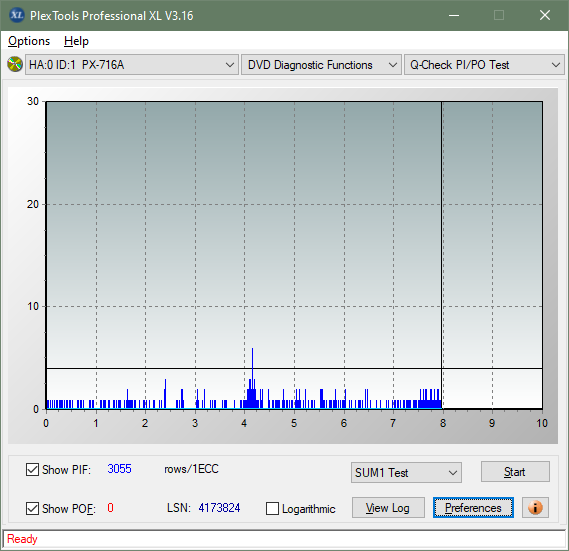569x551 pixels.
Task: Expand the DVD Diagnostic Functions dropdown
Action: [321, 65]
